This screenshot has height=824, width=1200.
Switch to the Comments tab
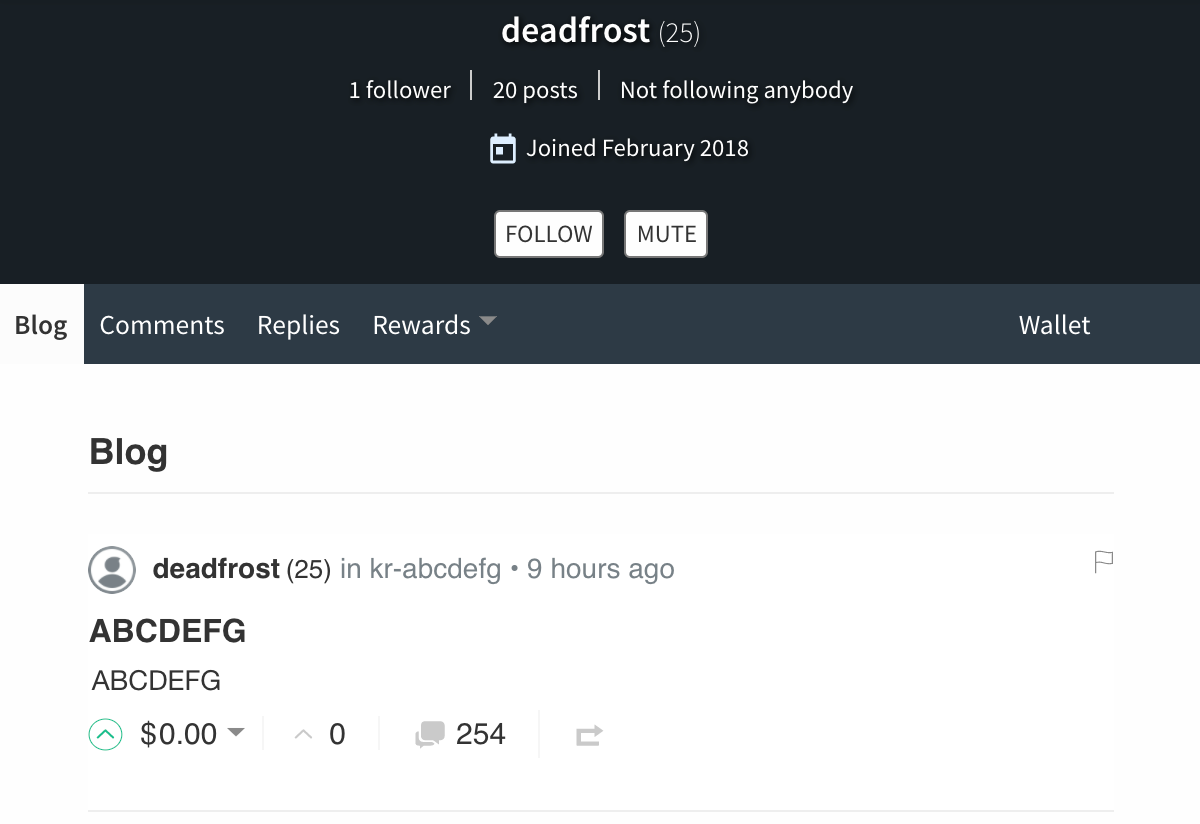tap(162, 325)
